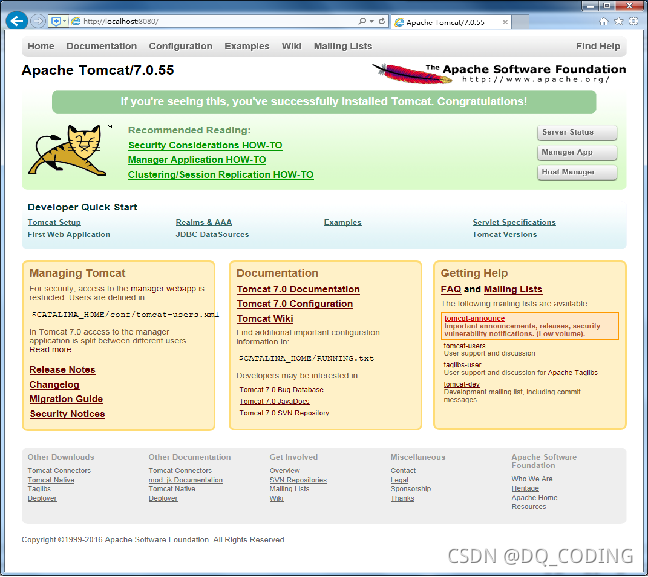Open Legal link under Miscellaneous
The height and width of the screenshot is (577, 648).
point(399,480)
